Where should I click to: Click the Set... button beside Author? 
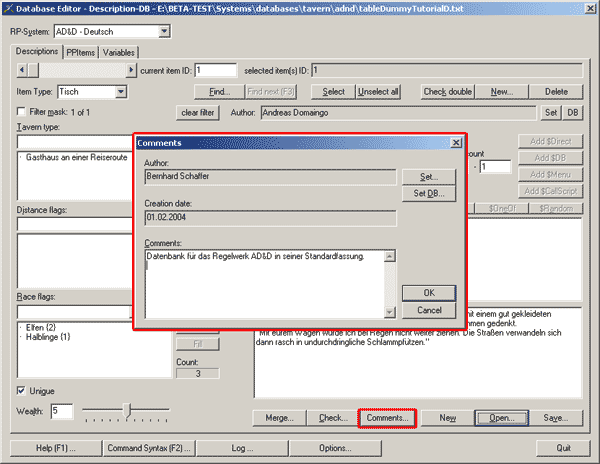(429, 176)
